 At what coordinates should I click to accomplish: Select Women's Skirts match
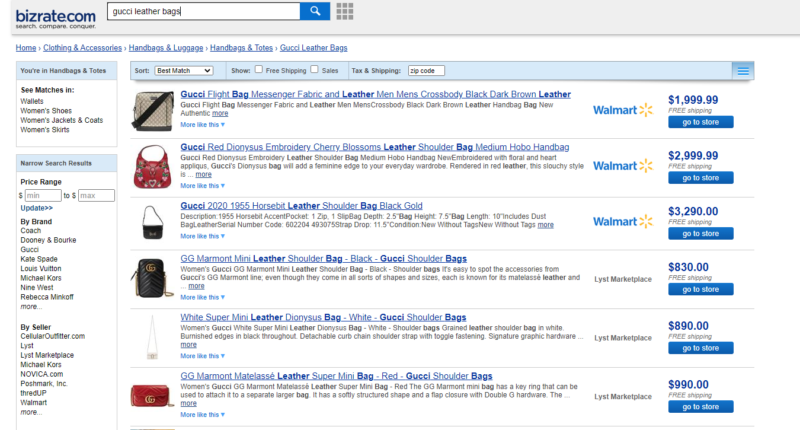click(x=45, y=130)
